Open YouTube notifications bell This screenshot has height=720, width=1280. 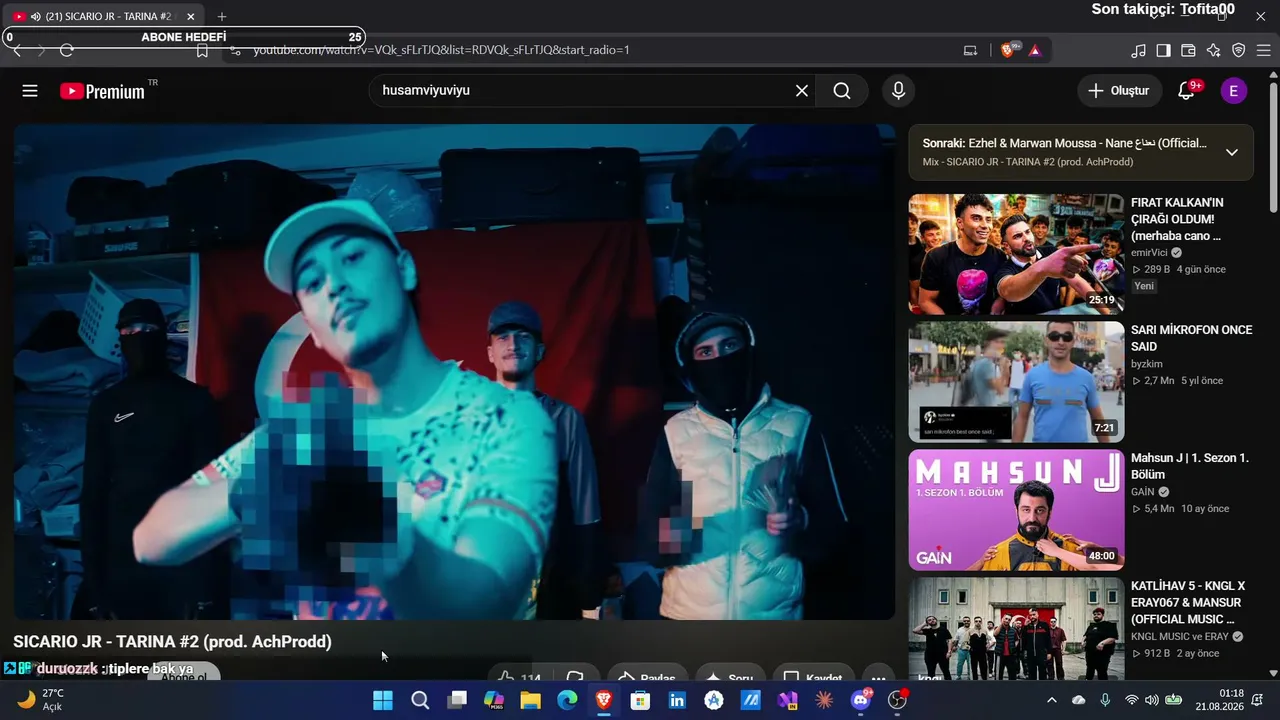point(1187,91)
